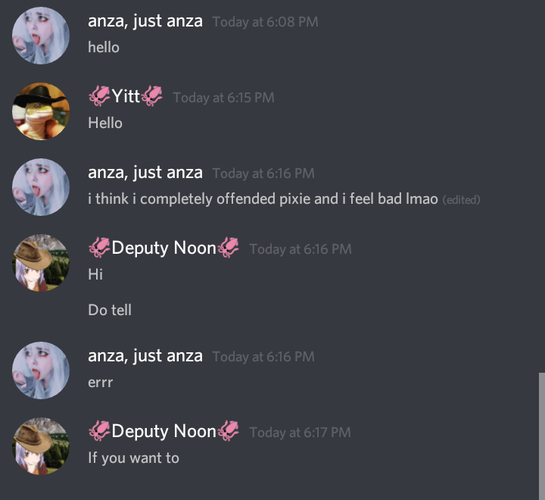545x500 pixels.
Task: Open Deputy Noon's avatar beside If you want to
Action: [x=41, y=446]
